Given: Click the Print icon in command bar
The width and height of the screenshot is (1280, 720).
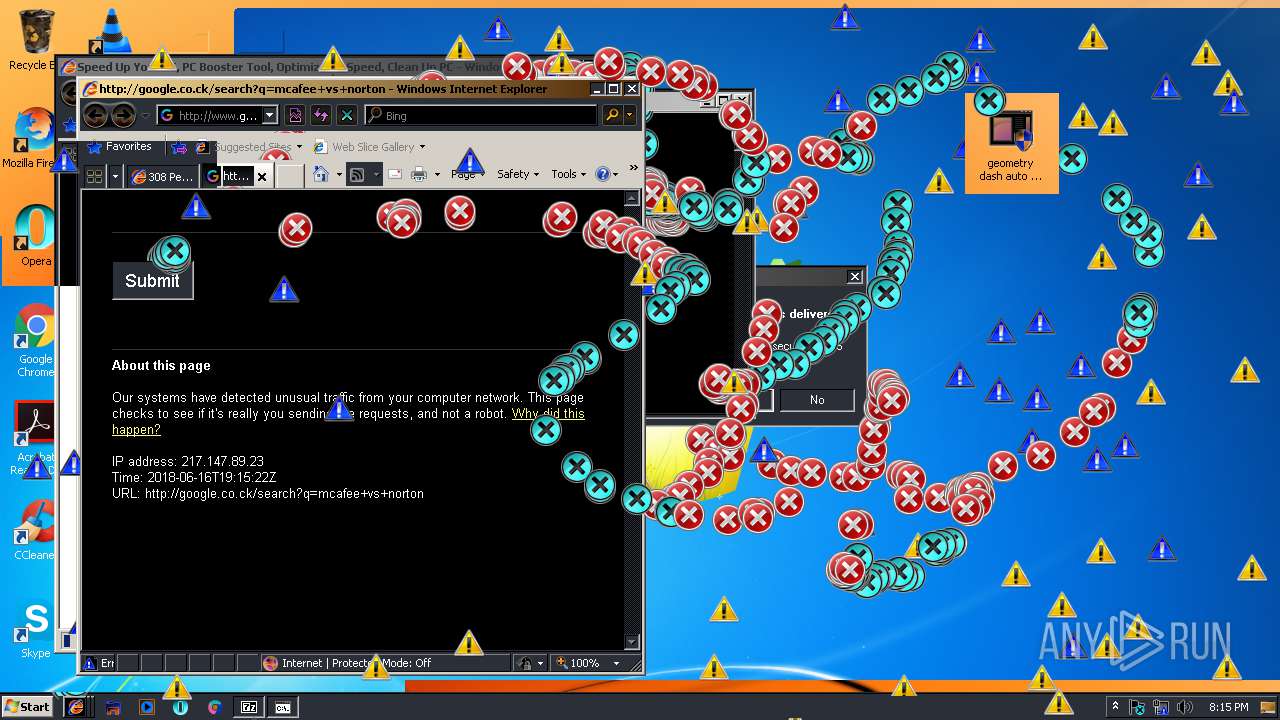Looking at the screenshot, I should pyautogui.click(x=419, y=174).
